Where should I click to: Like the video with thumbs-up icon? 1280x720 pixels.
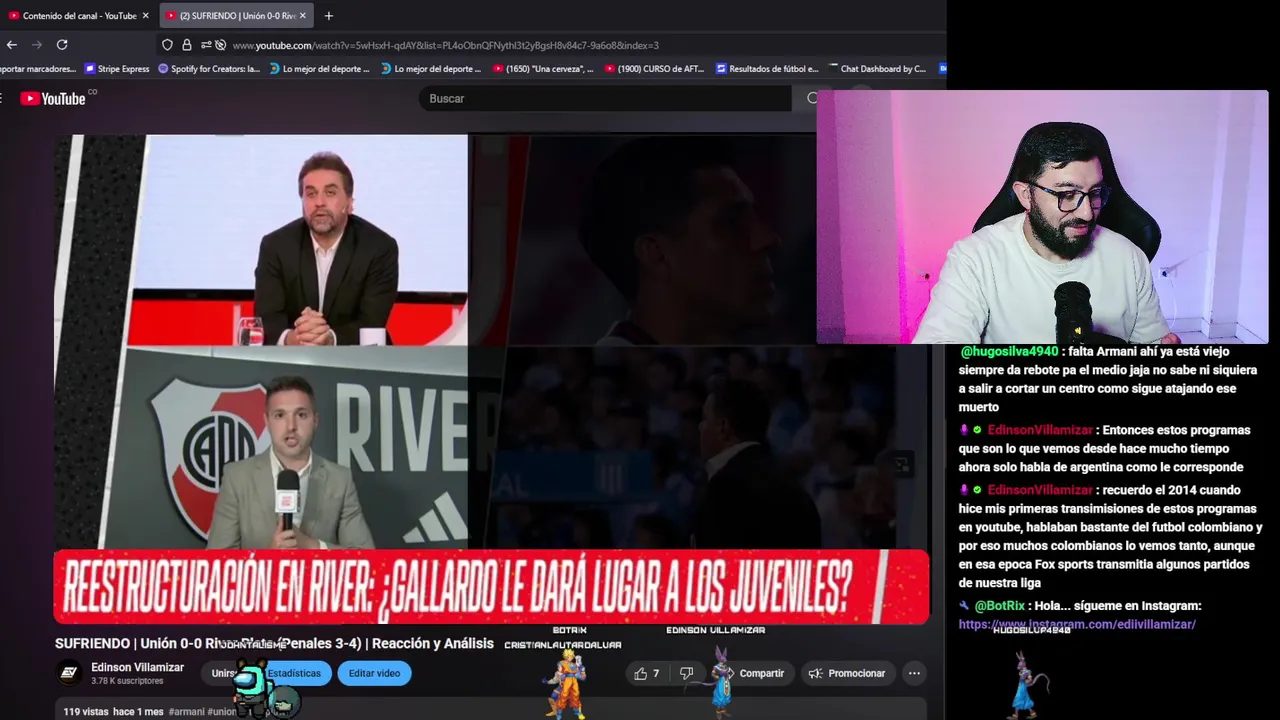point(646,673)
